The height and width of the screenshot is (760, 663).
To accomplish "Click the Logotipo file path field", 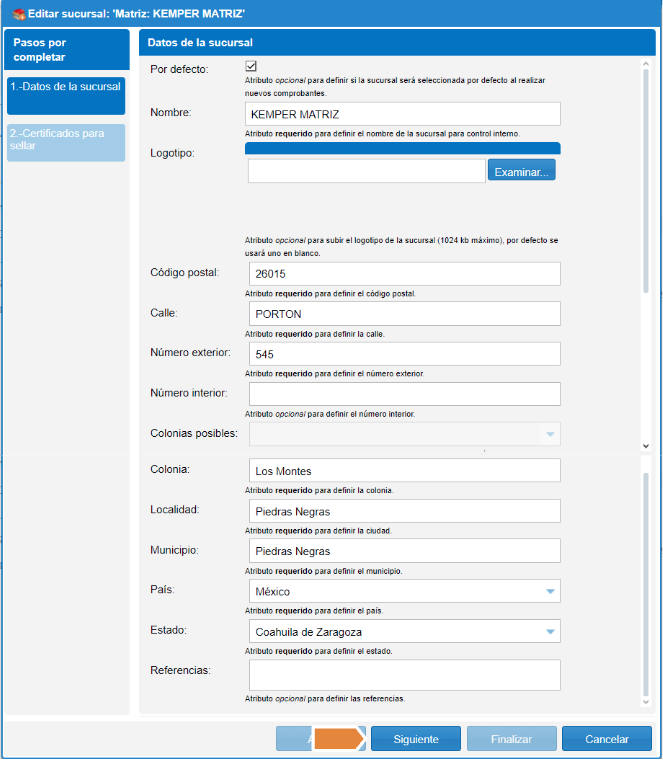I will (366, 171).
